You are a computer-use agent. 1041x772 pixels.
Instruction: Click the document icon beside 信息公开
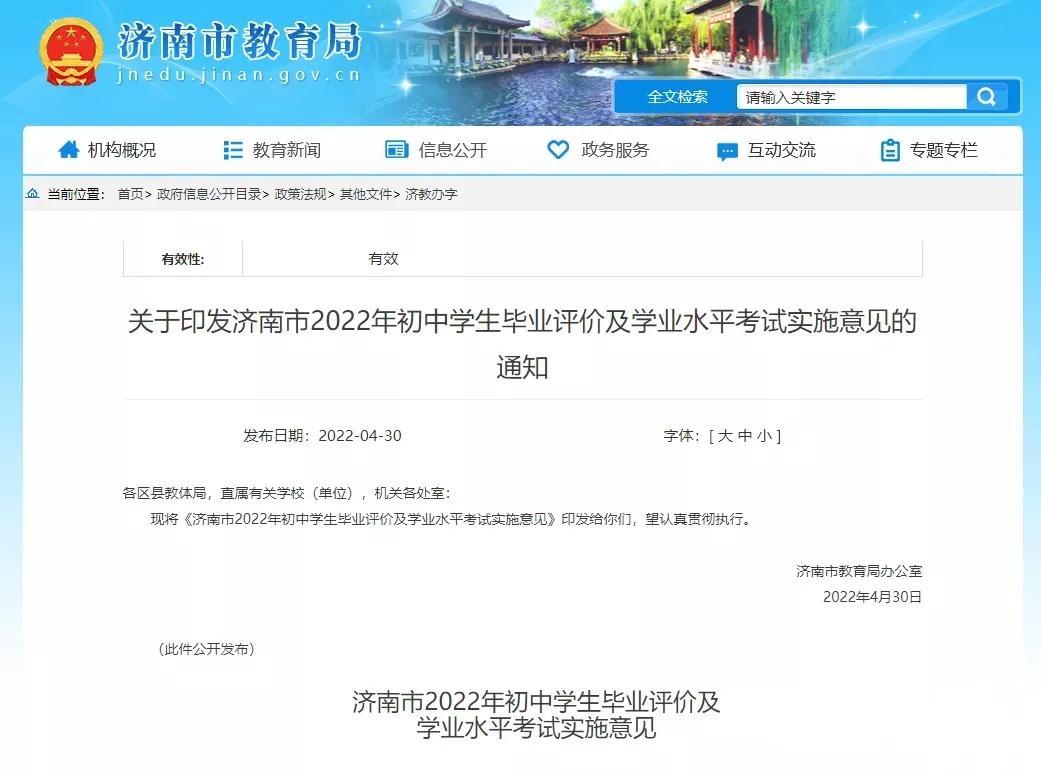coord(396,149)
